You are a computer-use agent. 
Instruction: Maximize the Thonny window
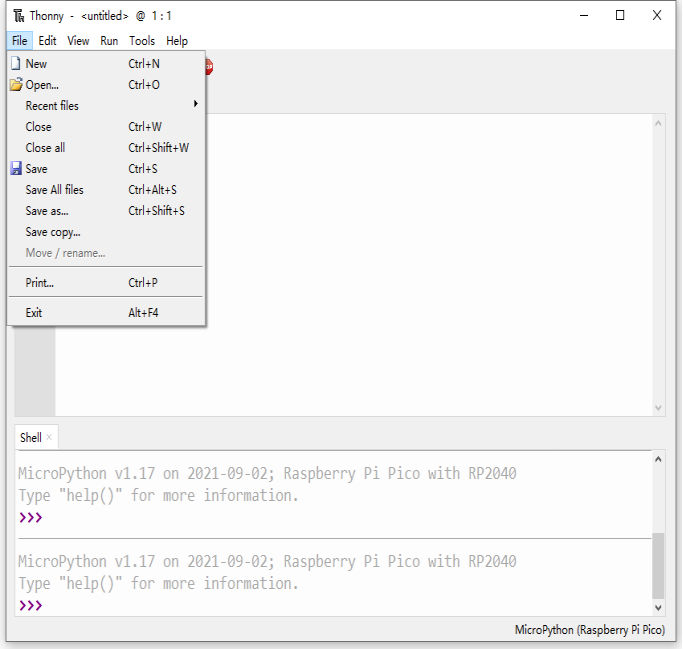click(620, 16)
